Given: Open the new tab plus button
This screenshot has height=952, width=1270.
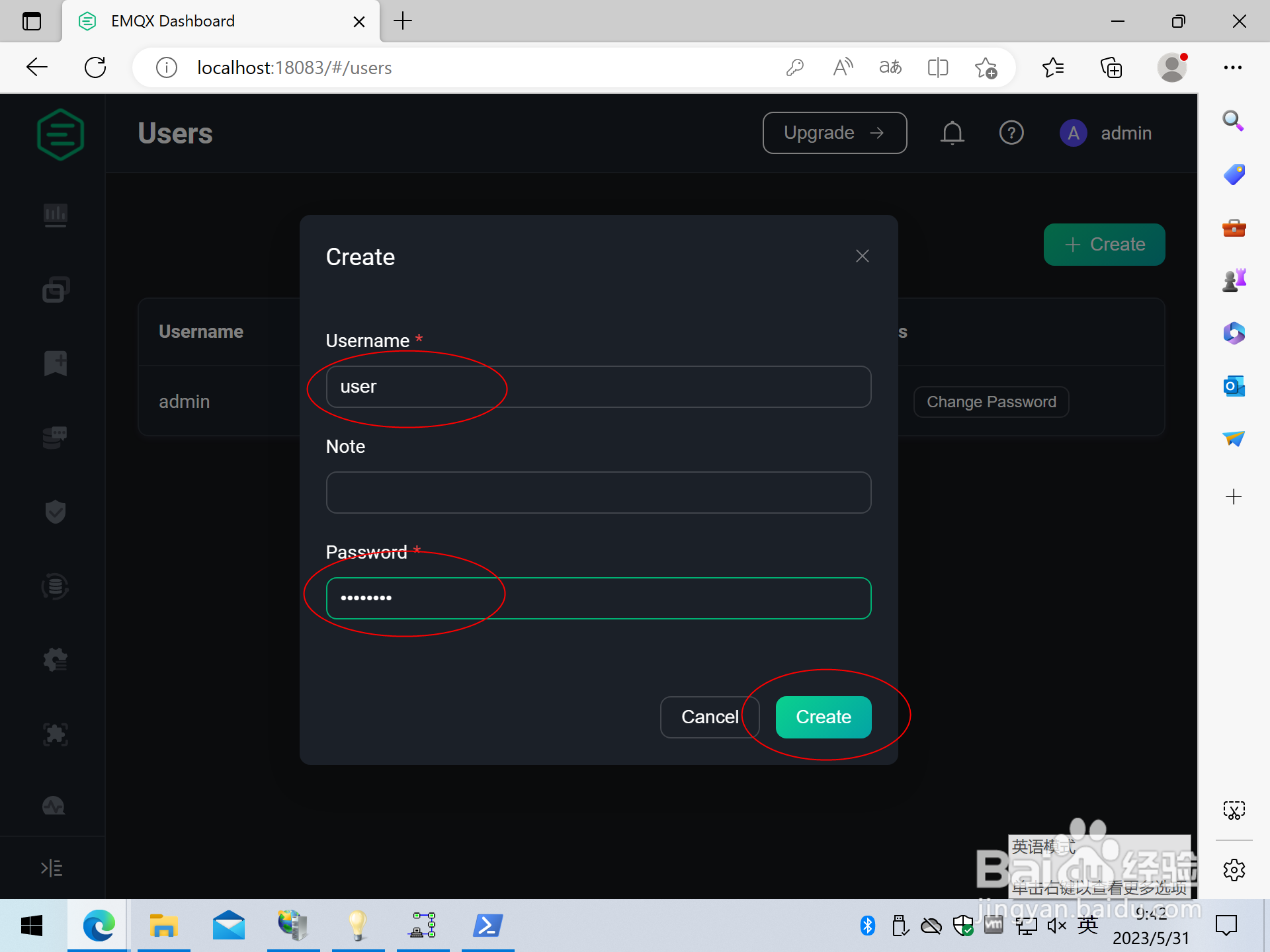Looking at the screenshot, I should (402, 21).
